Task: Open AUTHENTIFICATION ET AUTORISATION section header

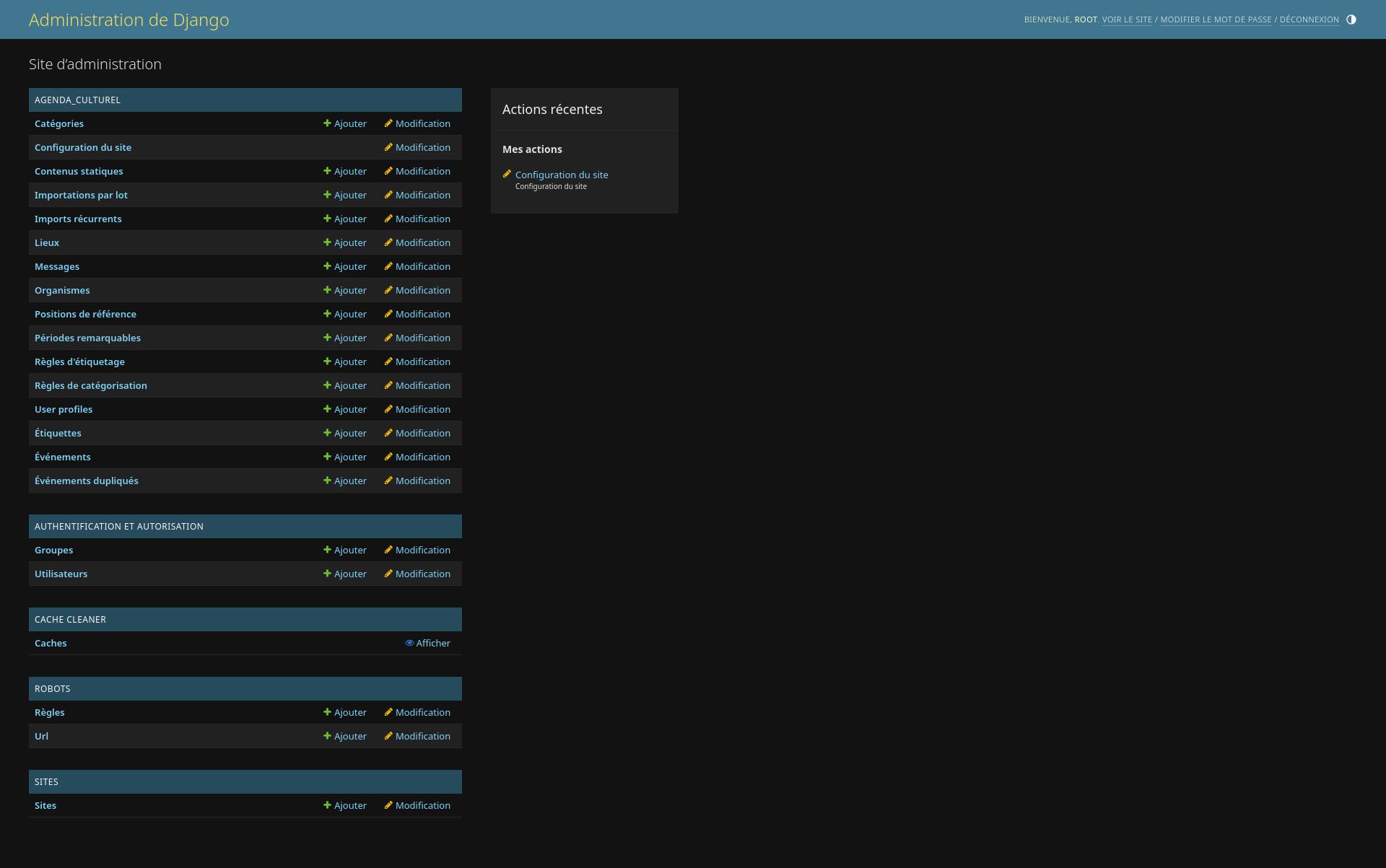Action: tap(119, 527)
